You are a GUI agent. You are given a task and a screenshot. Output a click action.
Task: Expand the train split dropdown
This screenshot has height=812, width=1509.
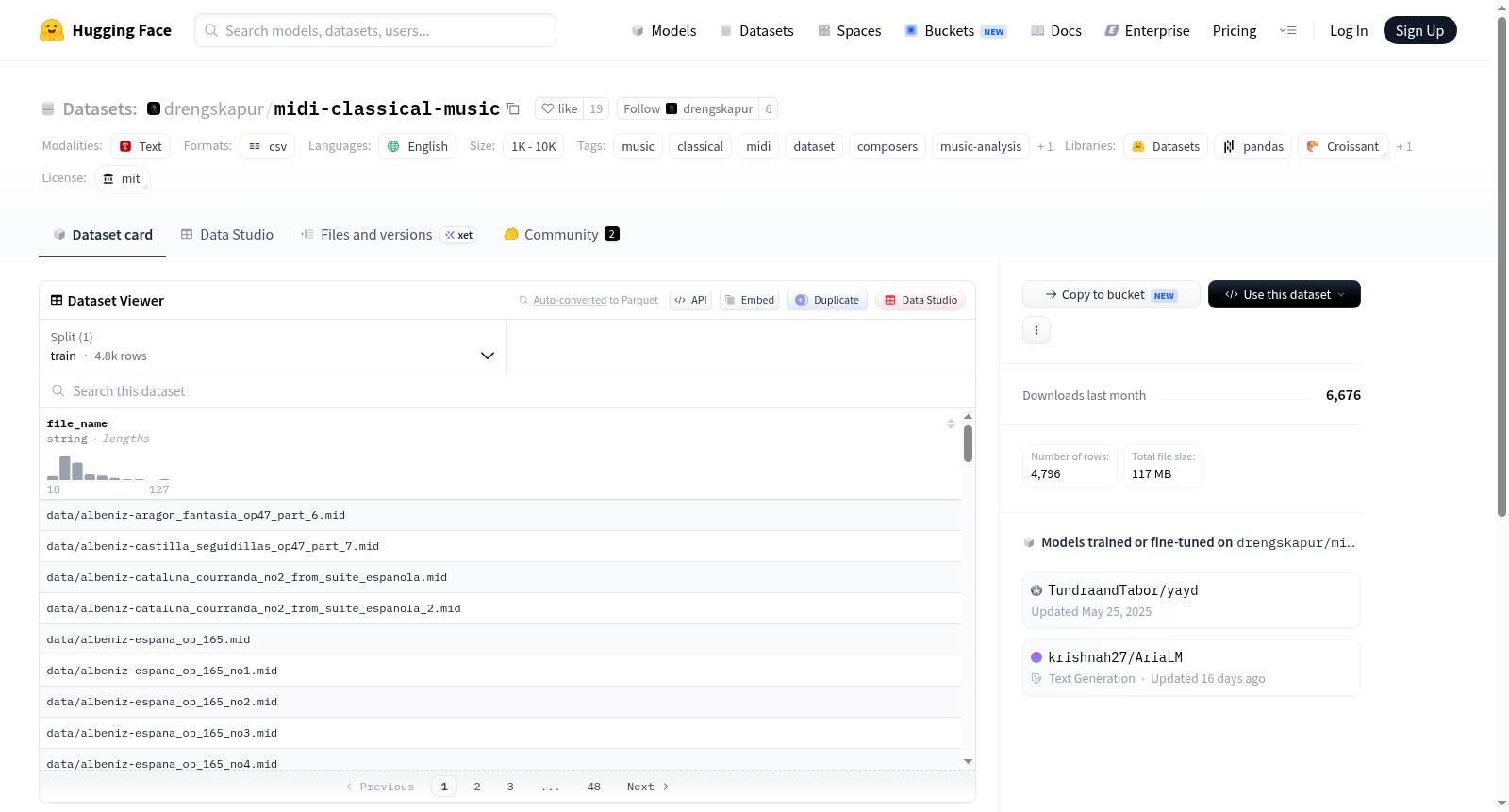[273, 346]
